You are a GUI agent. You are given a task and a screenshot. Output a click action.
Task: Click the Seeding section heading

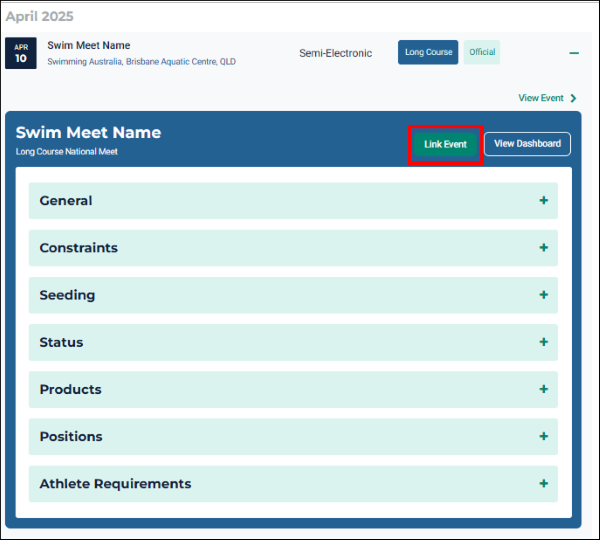coord(67,295)
